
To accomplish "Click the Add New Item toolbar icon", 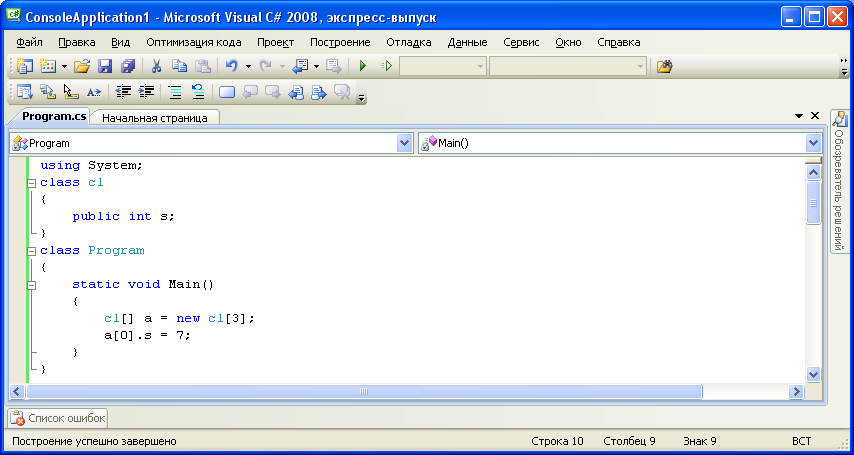I will click(x=48, y=66).
